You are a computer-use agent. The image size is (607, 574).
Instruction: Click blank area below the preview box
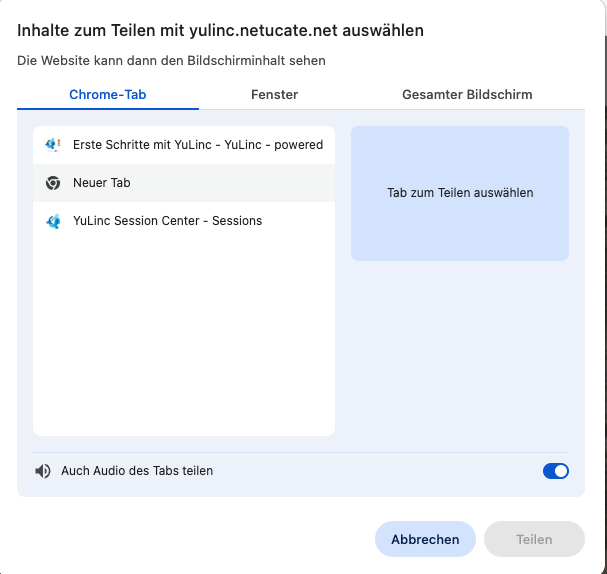tap(460, 350)
